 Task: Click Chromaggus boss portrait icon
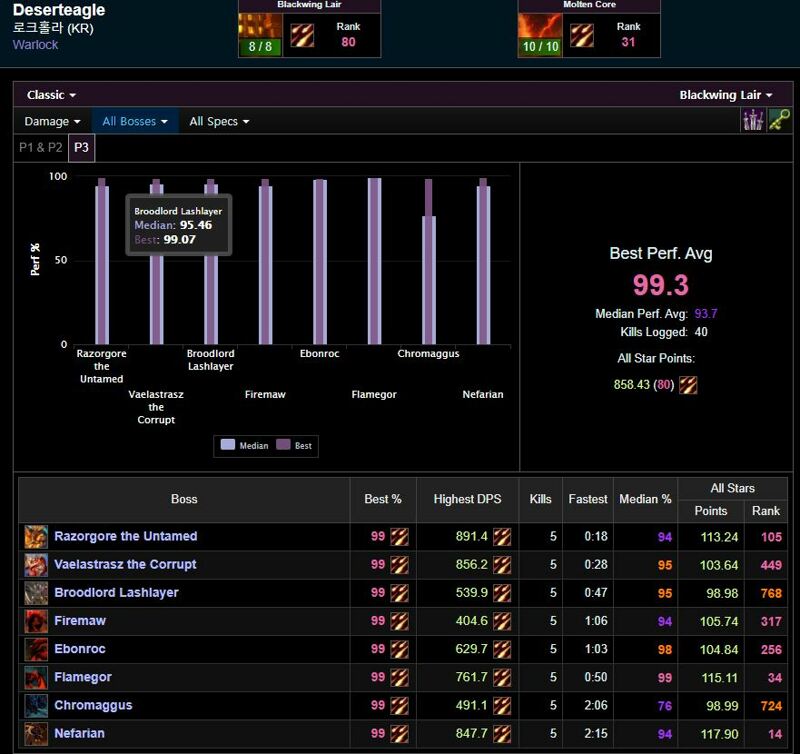(36, 706)
